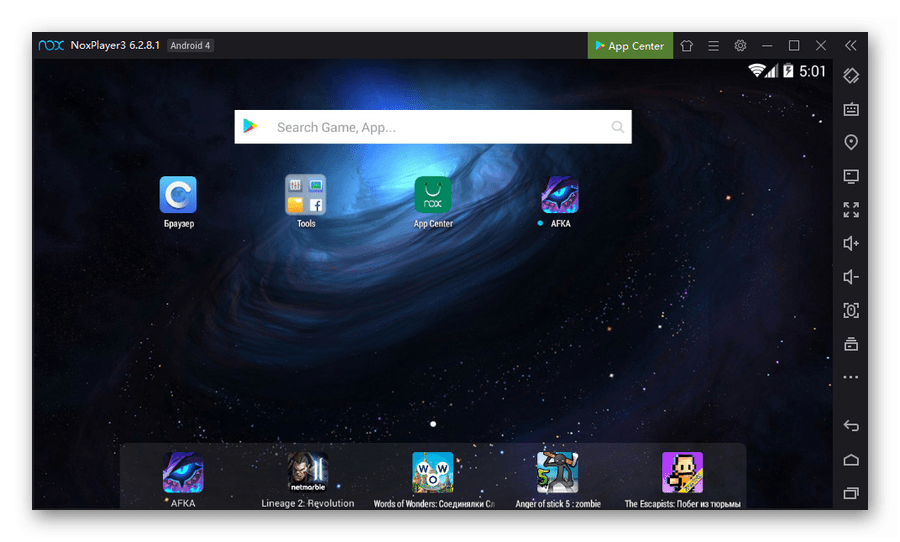
Task: Click the volume up sidebar icon
Action: (x=851, y=243)
